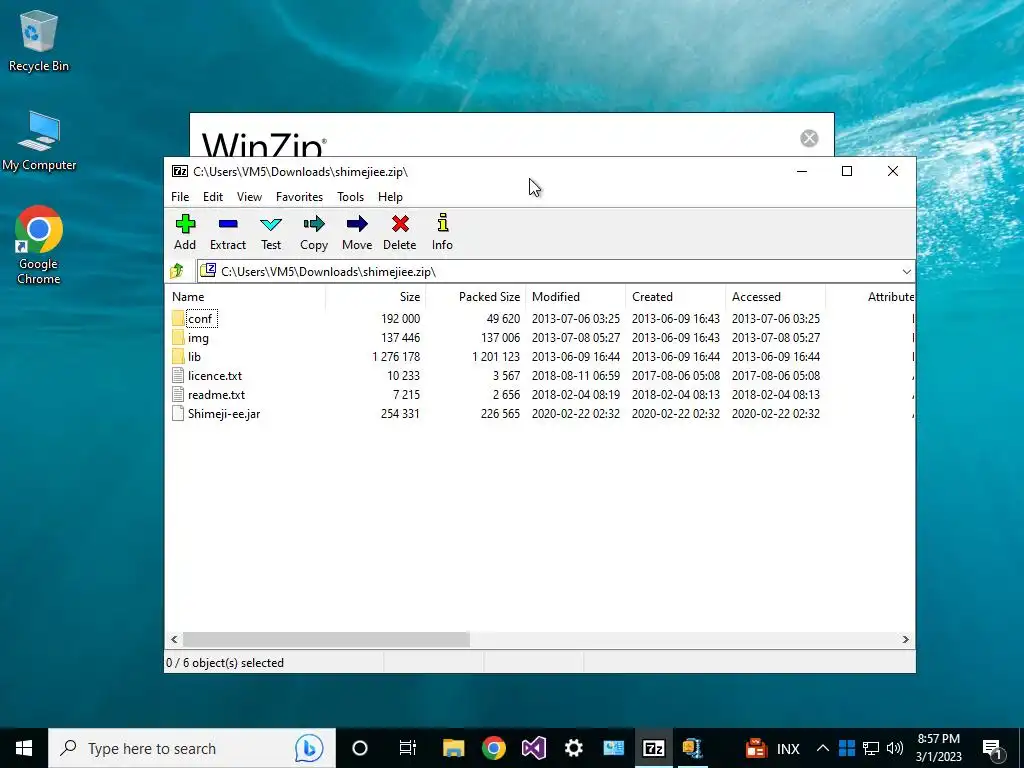Screen dimensions: 1024x768
Task: Sort by Packed Size column
Action: 475,296
